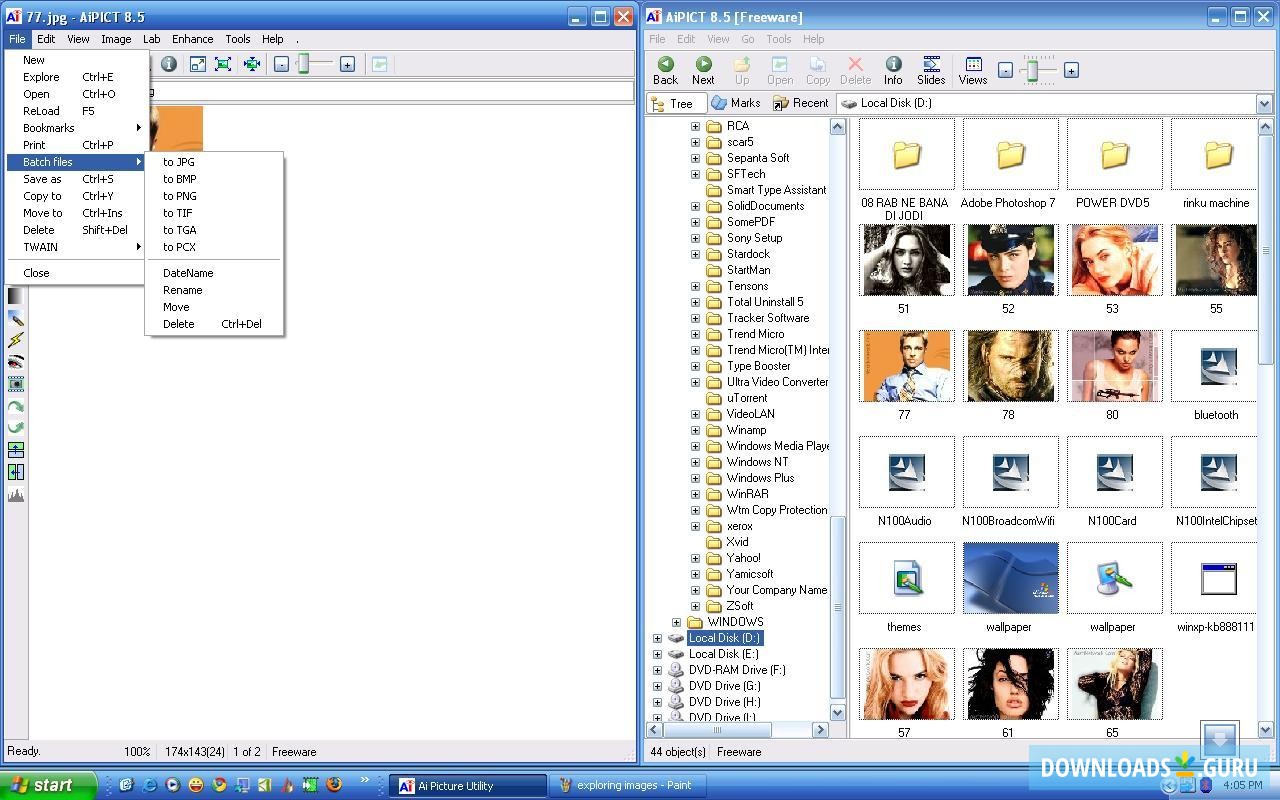Click the Info icon in the browser toolbar
1280x800 pixels.
pyautogui.click(x=893, y=70)
